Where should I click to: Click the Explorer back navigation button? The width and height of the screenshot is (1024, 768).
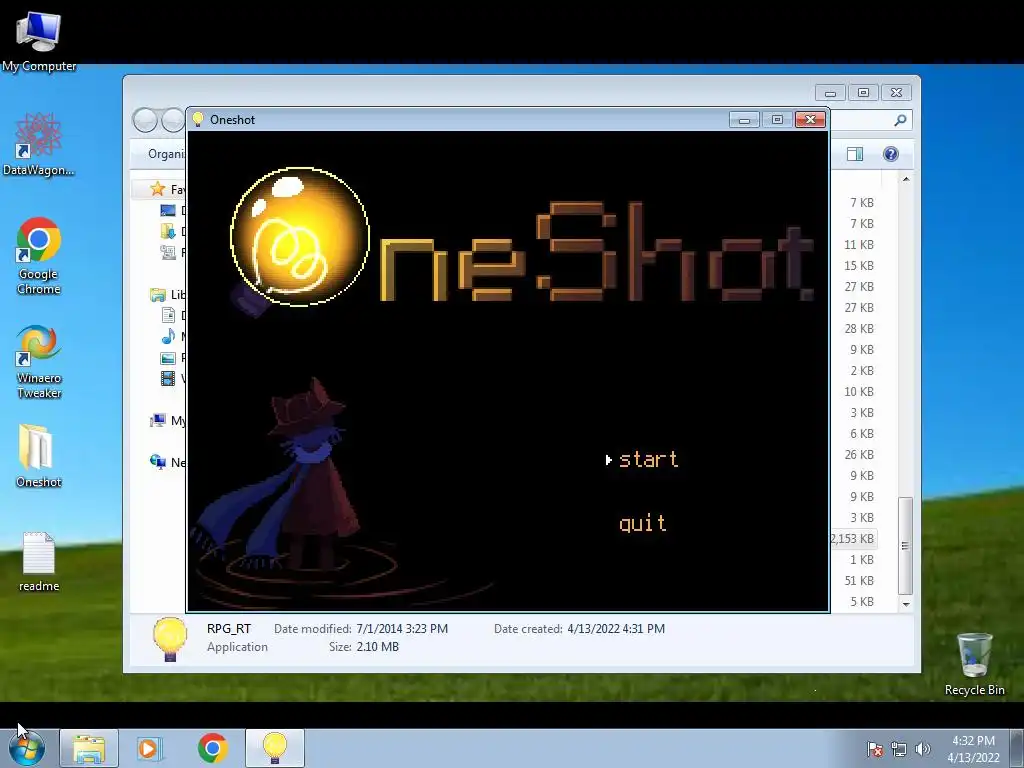(145, 120)
